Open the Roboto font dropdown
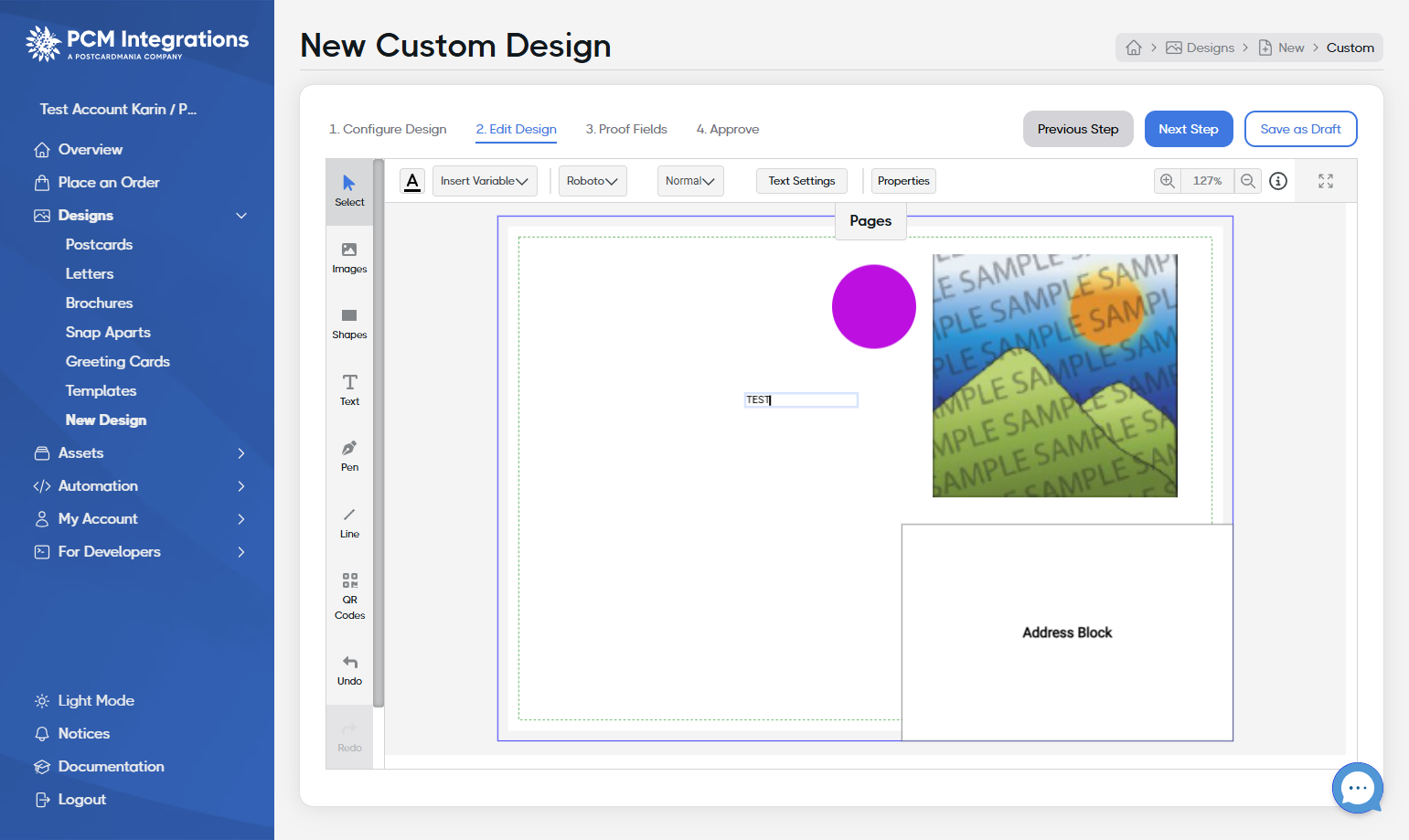Viewport: 1409px width, 840px height. pos(592,181)
